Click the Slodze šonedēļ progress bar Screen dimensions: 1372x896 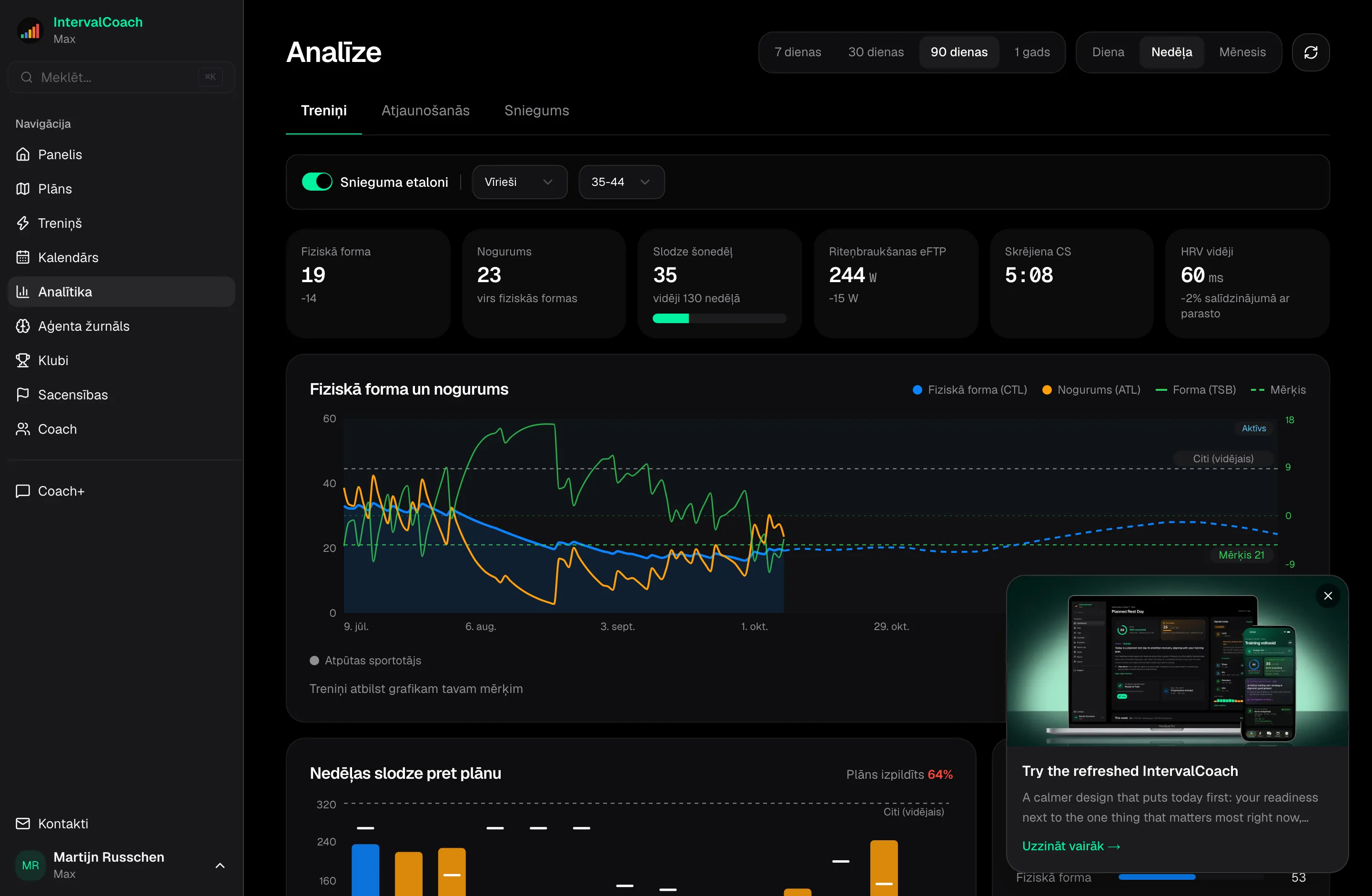(719, 318)
